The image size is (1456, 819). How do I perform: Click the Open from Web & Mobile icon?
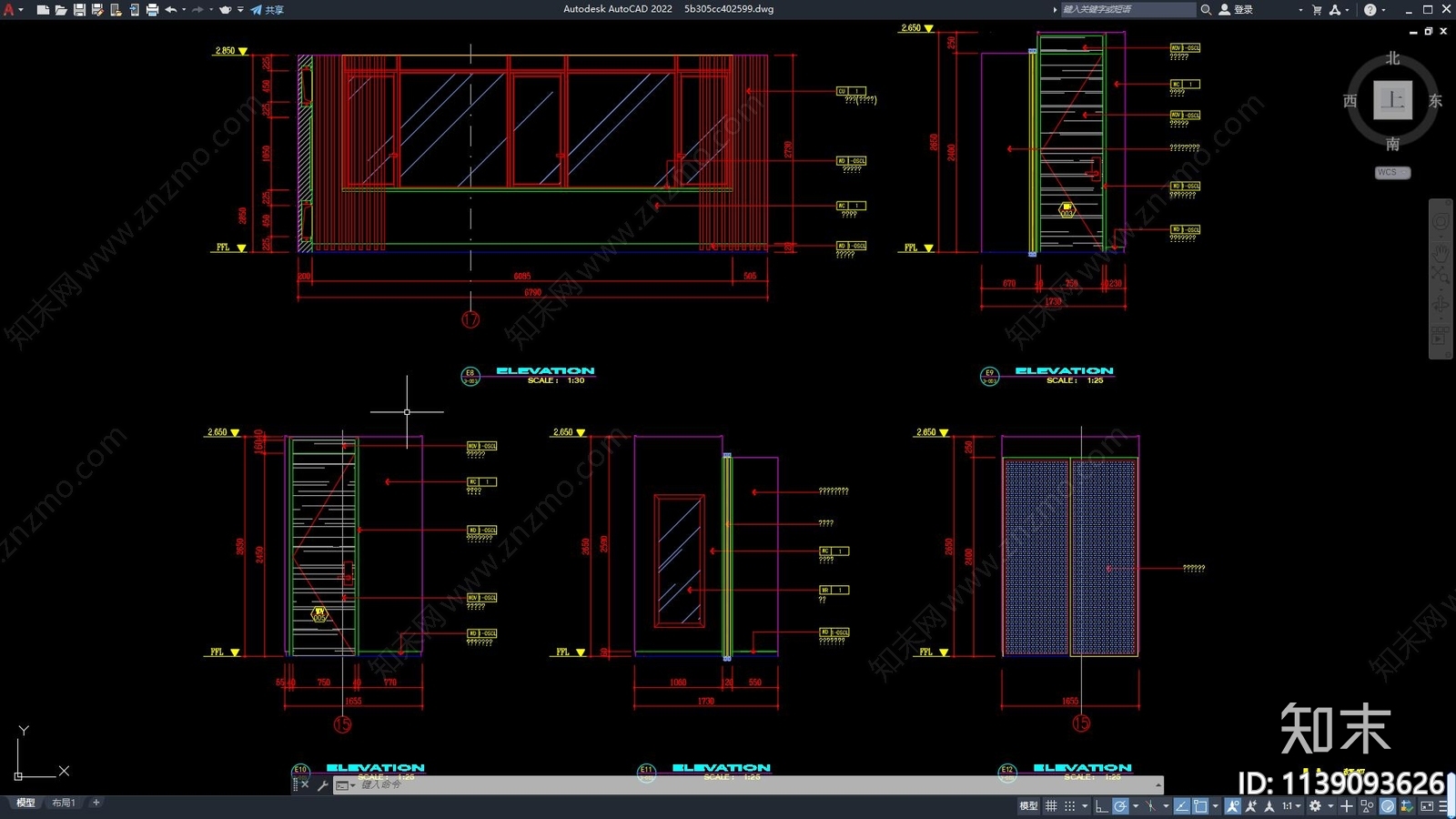(x=116, y=9)
